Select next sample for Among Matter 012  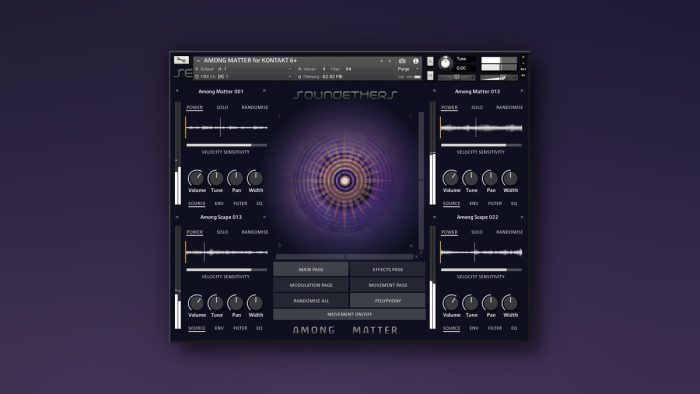pos(521,91)
